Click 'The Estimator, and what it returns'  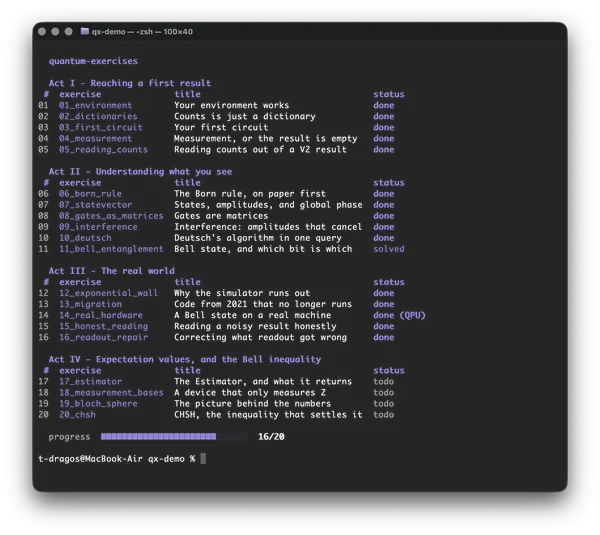point(263,382)
